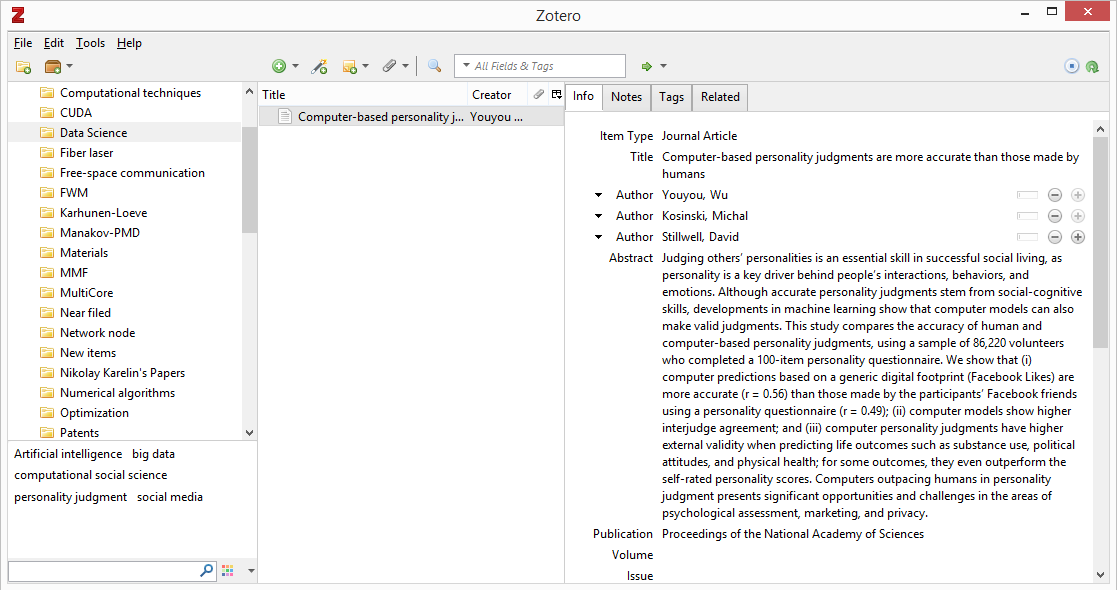
Task: Open creator type dropdown for Youyou, Wu
Action: 598,195
